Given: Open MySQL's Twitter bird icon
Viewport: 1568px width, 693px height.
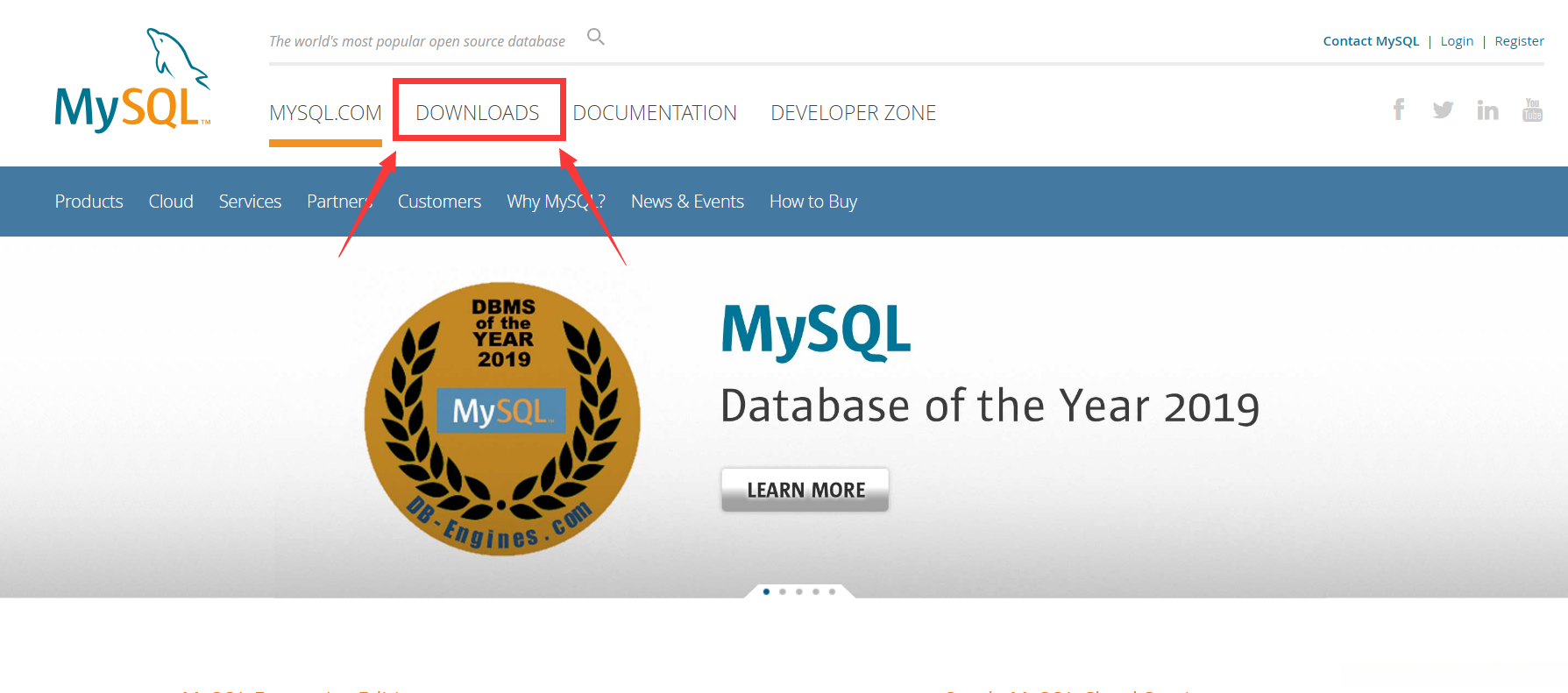Looking at the screenshot, I should point(1443,110).
